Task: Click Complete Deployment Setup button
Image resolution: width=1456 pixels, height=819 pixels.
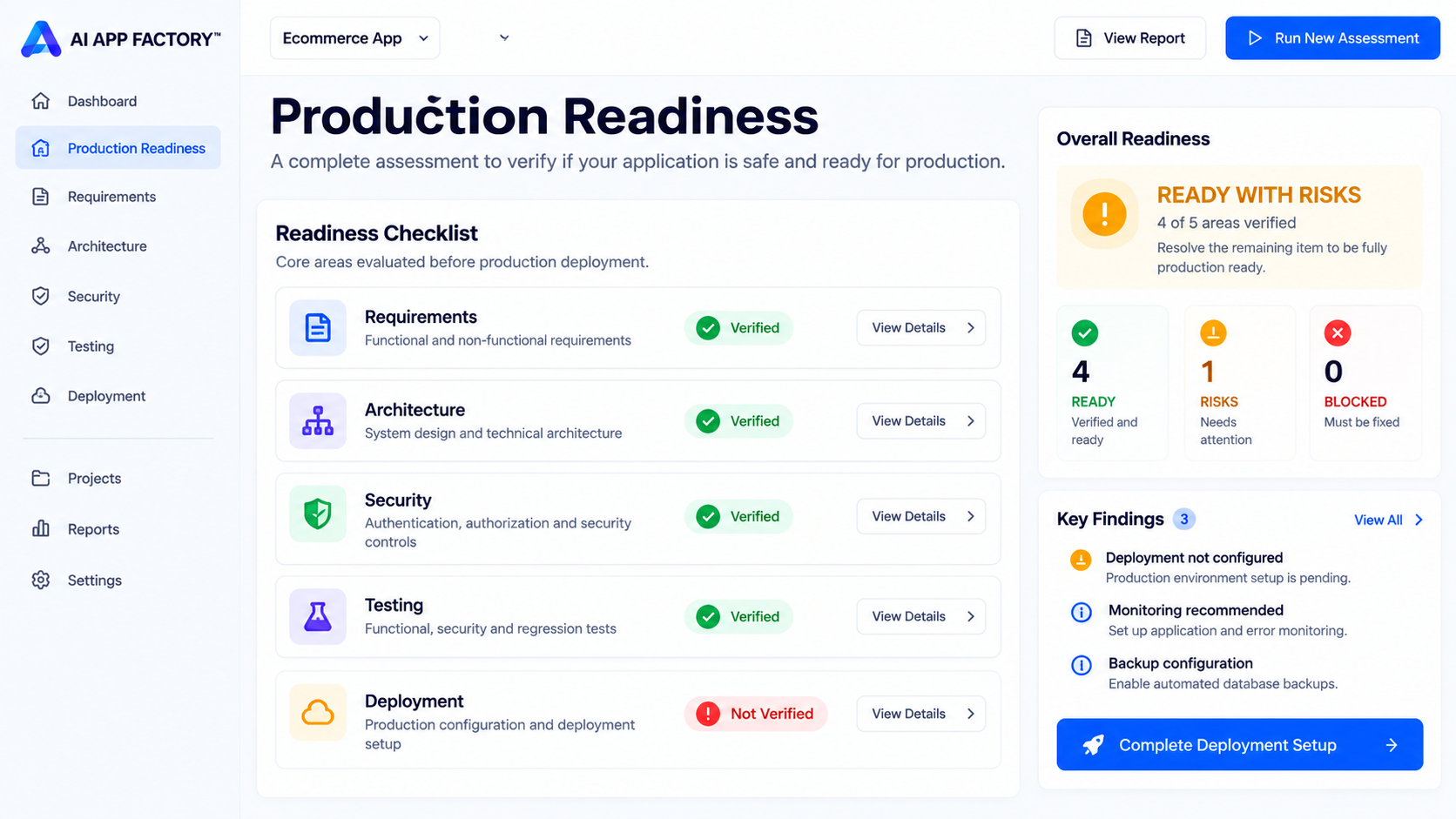Action: click(x=1240, y=745)
